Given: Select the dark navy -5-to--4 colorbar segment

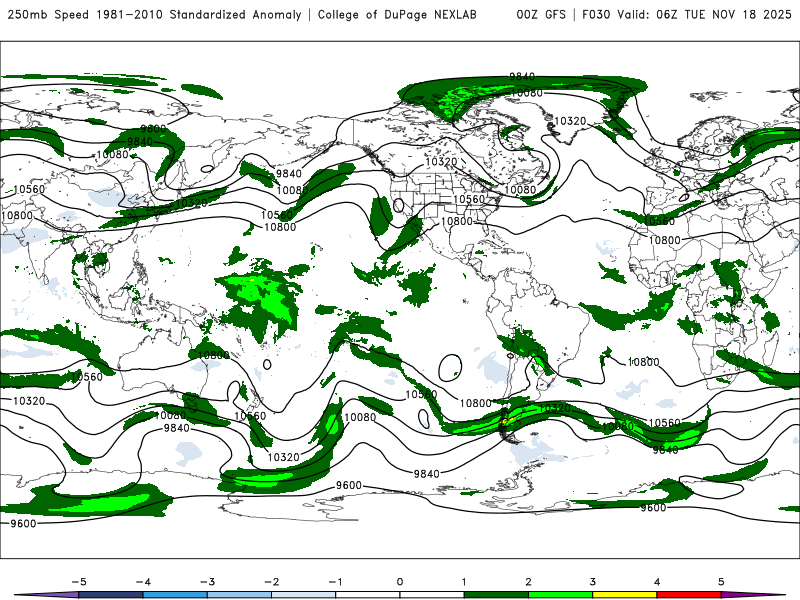Looking at the screenshot, I should coord(111,595).
